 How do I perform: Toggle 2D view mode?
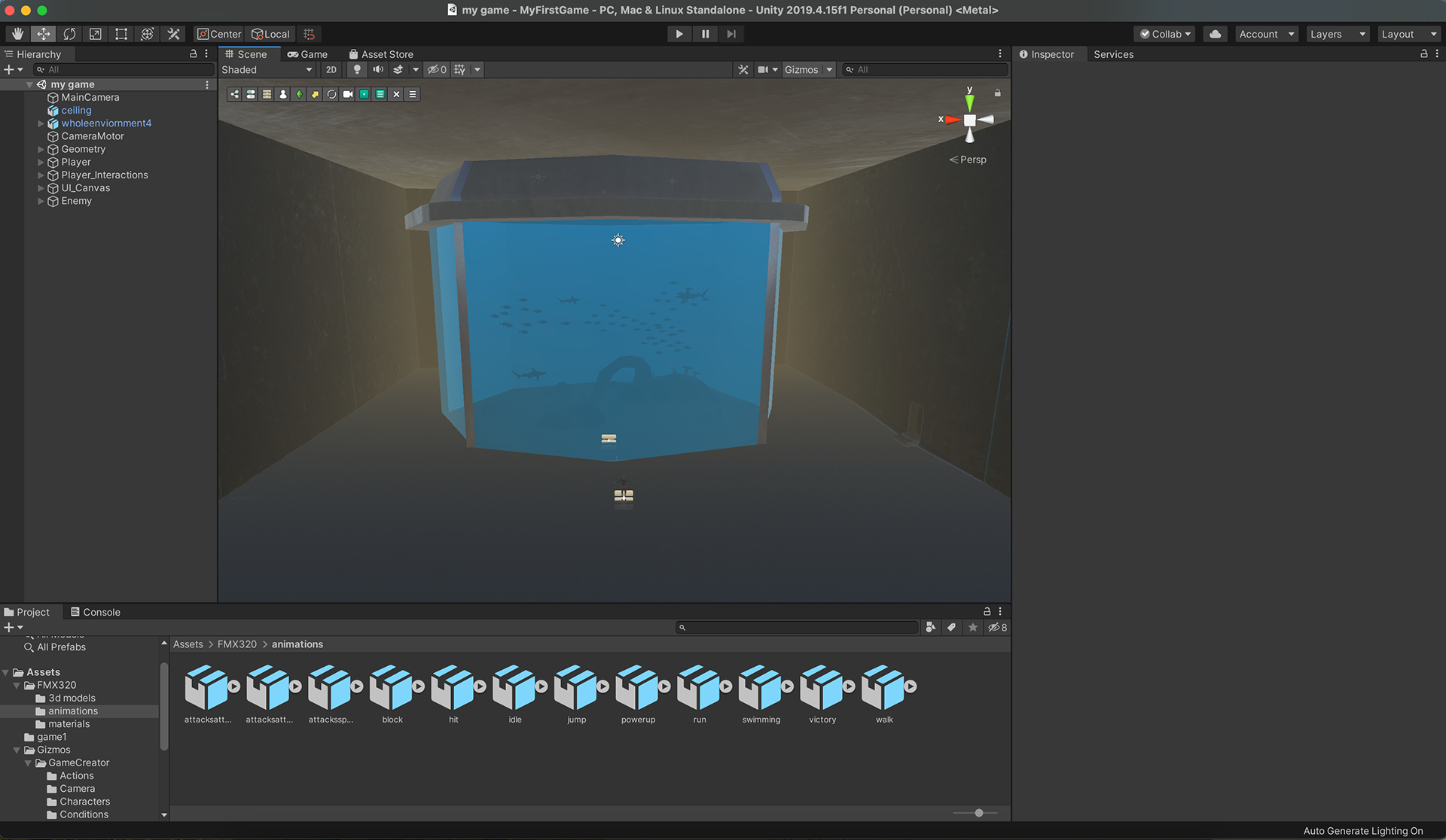tap(331, 69)
